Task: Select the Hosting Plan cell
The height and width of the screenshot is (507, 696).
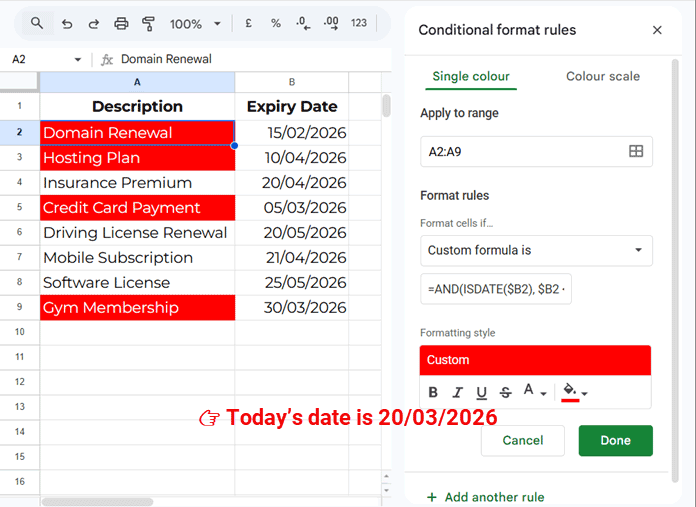Action: [x=137, y=158]
